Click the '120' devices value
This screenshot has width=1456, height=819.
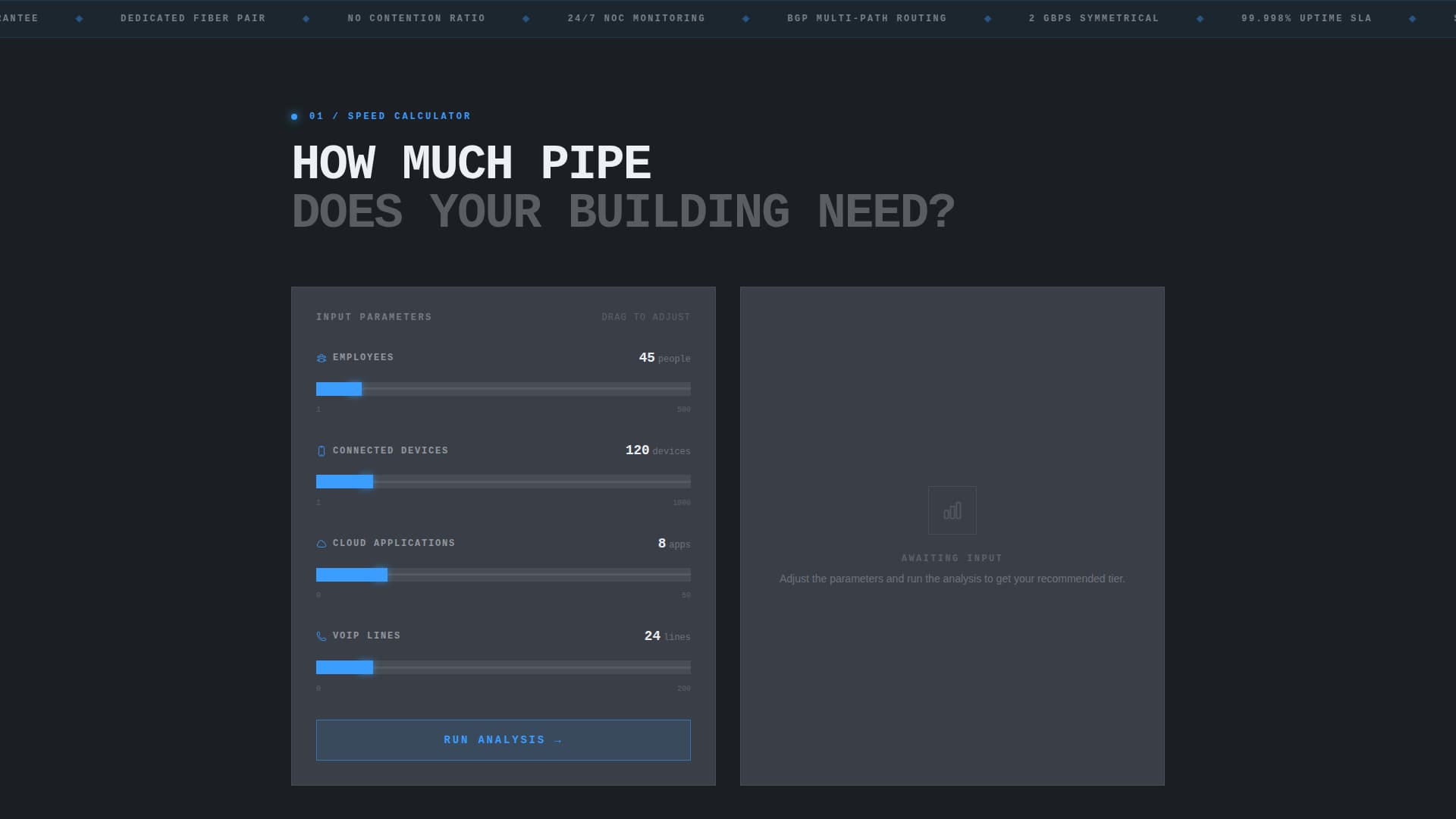[637, 450]
